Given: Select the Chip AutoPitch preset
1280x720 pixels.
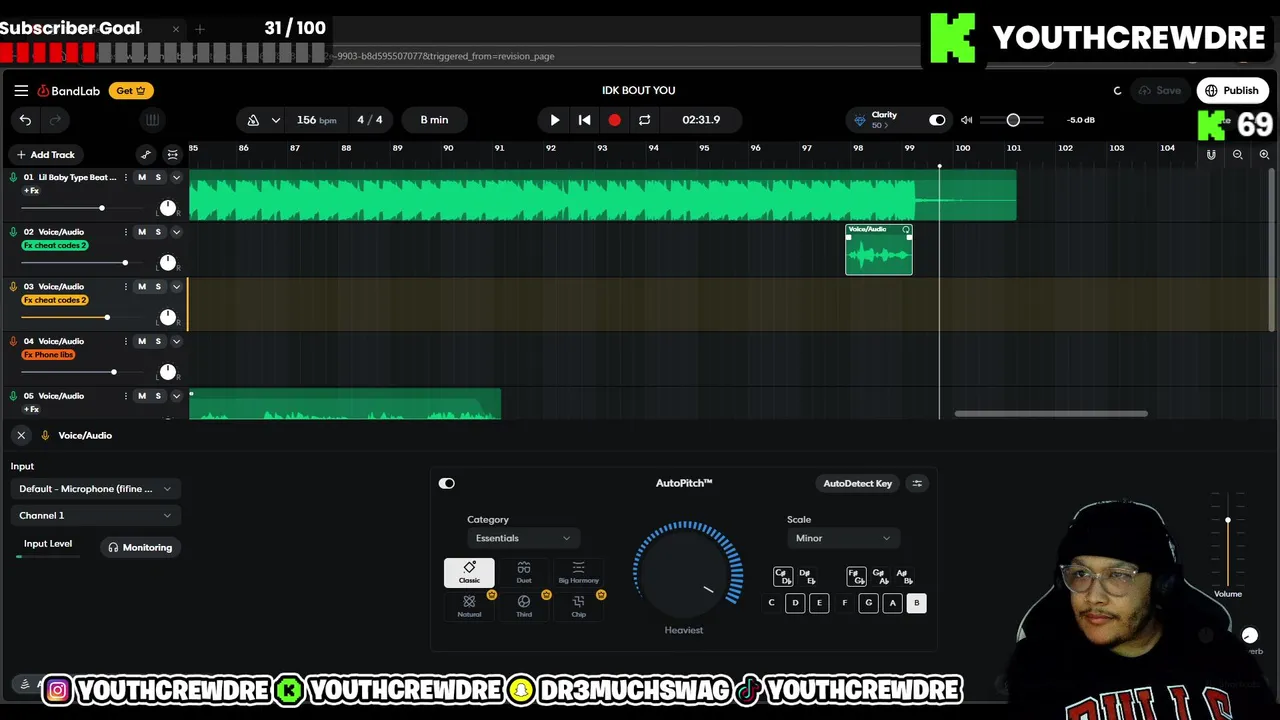Looking at the screenshot, I should (x=578, y=606).
